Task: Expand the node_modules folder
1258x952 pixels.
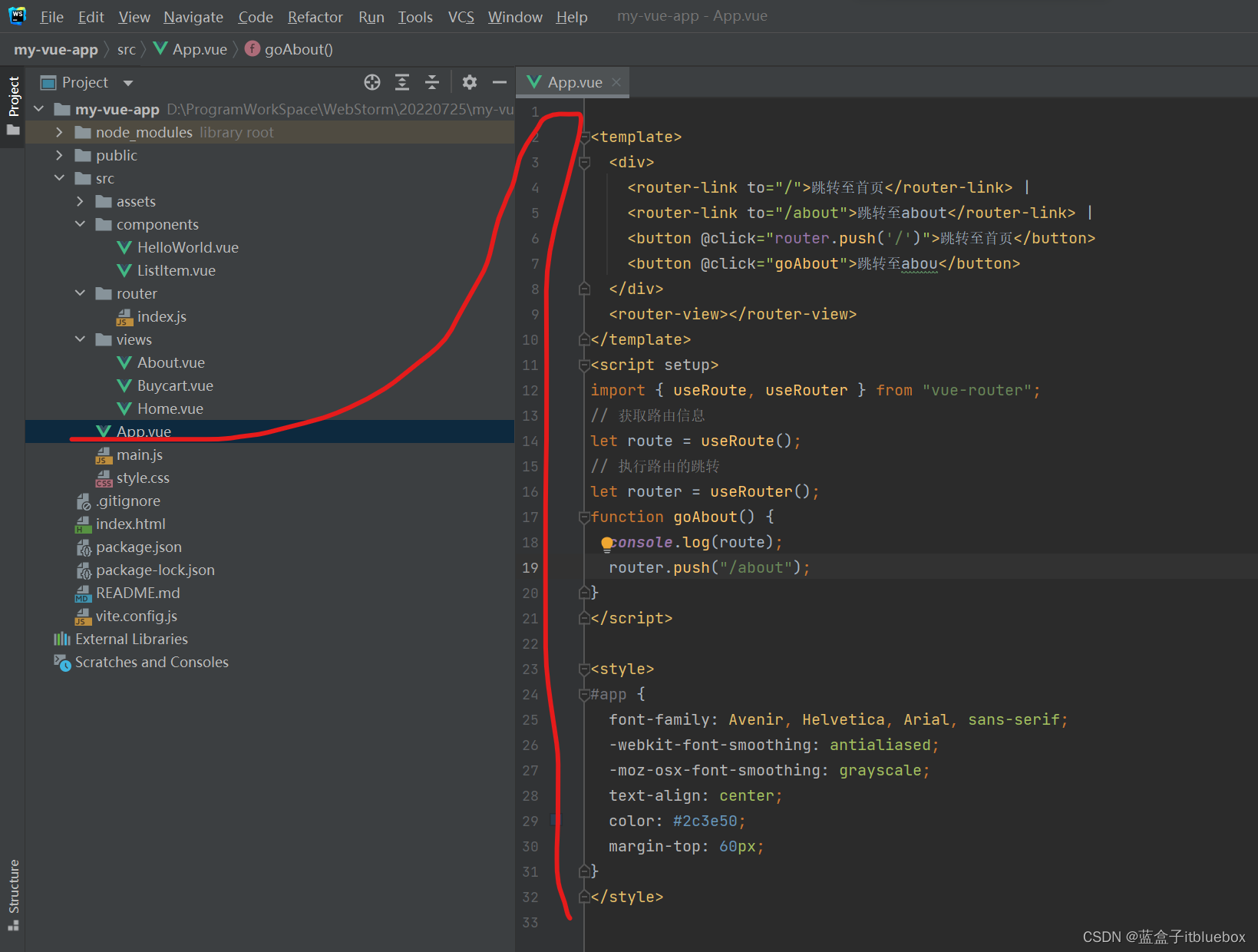Action: point(60,132)
